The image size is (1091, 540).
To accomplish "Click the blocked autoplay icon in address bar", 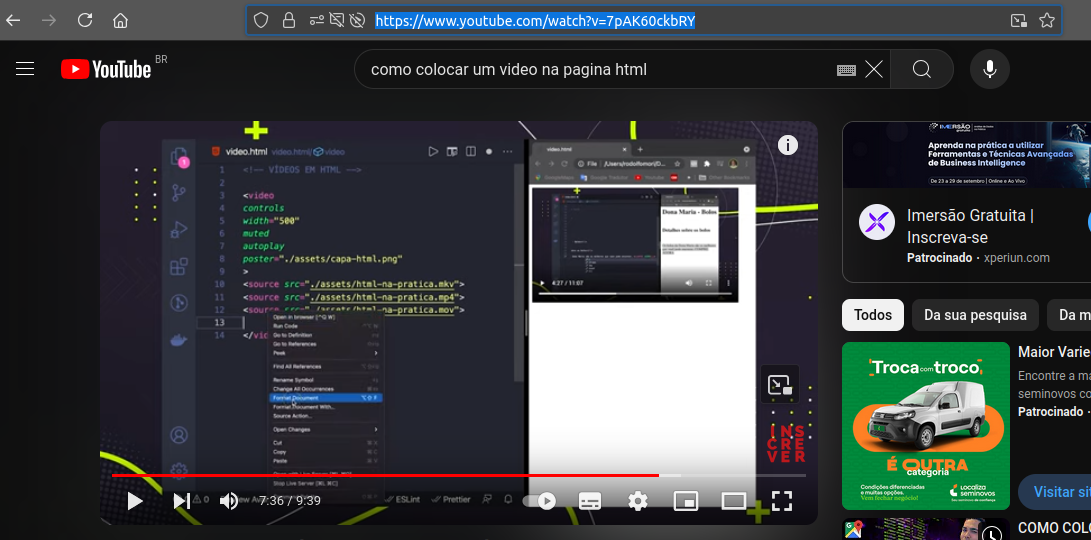I will pyautogui.click(x=358, y=21).
